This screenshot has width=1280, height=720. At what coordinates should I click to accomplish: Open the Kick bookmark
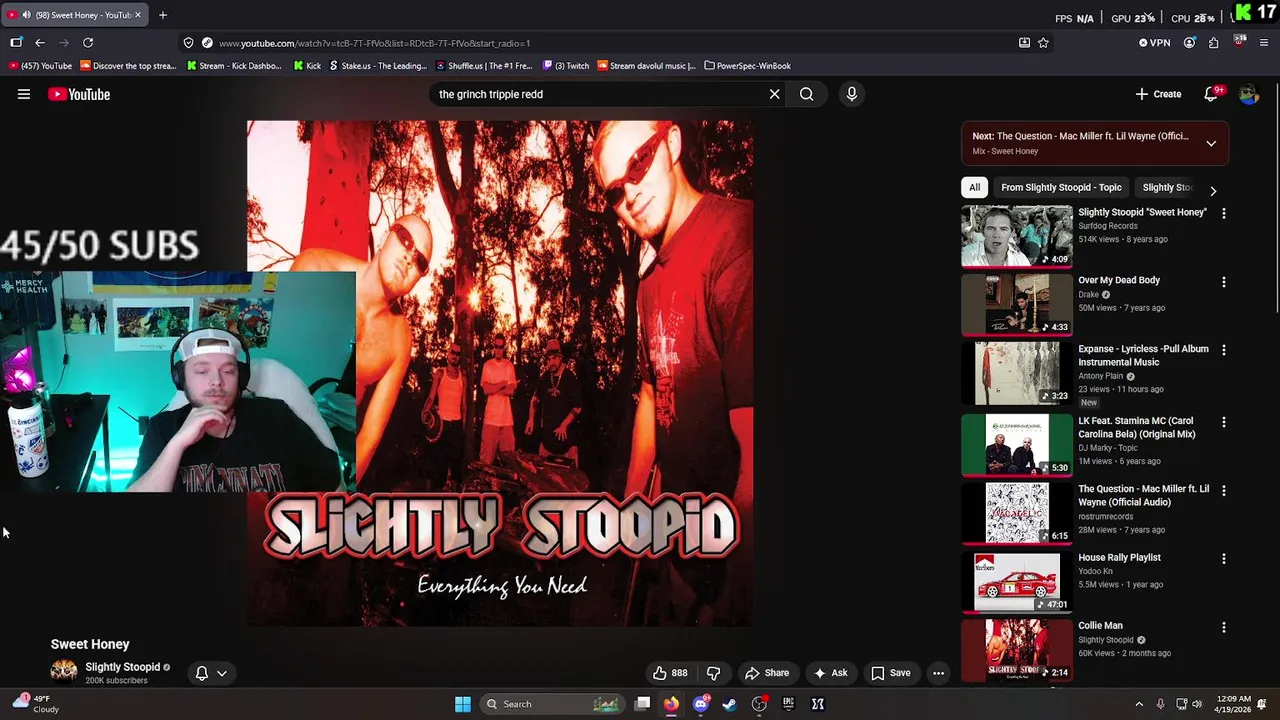(307, 66)
